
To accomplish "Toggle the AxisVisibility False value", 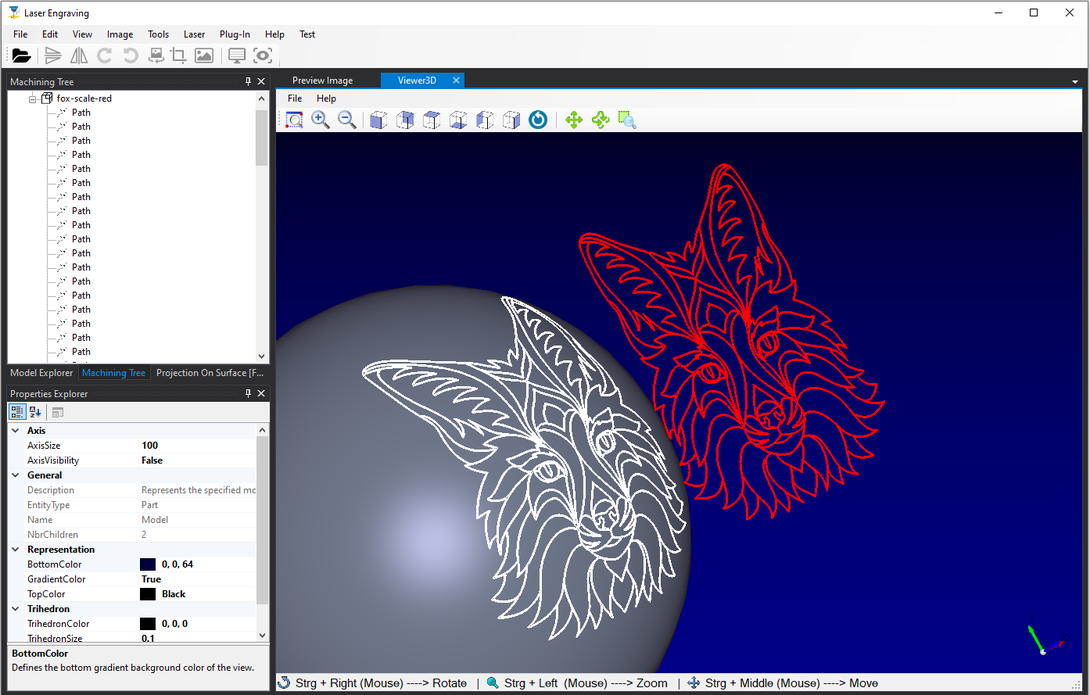I will coord(152,460).
